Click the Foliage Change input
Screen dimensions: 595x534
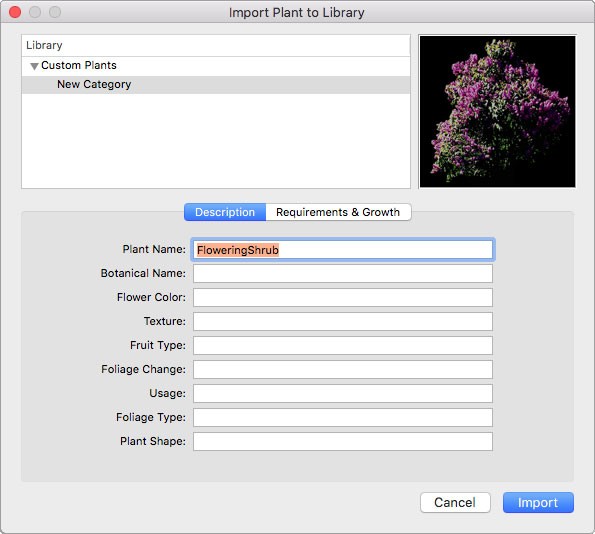(x=343, y=369)
